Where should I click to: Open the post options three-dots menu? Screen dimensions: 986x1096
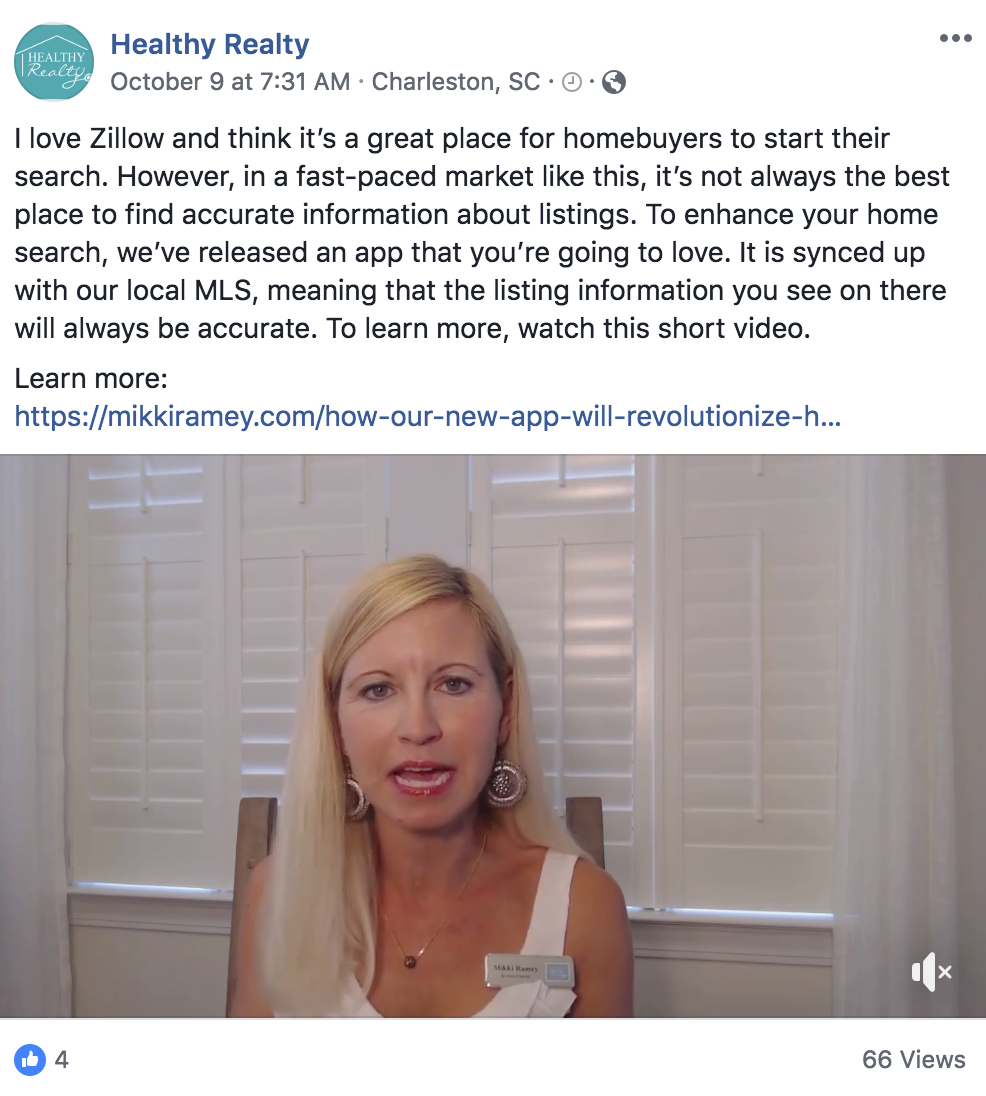pyautogui.click(x=955, y=38)
